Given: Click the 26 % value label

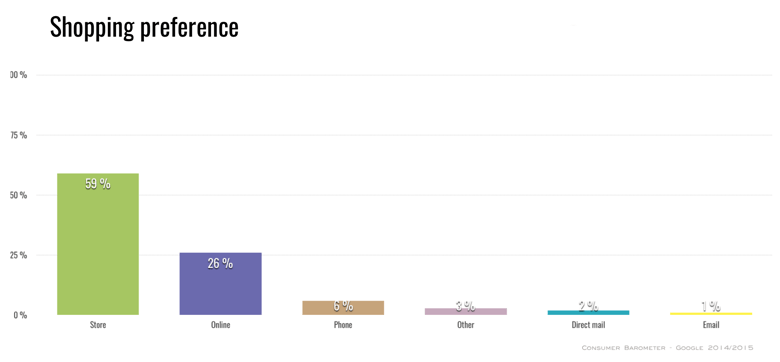Looking at the screenshot, I should 220,264.
